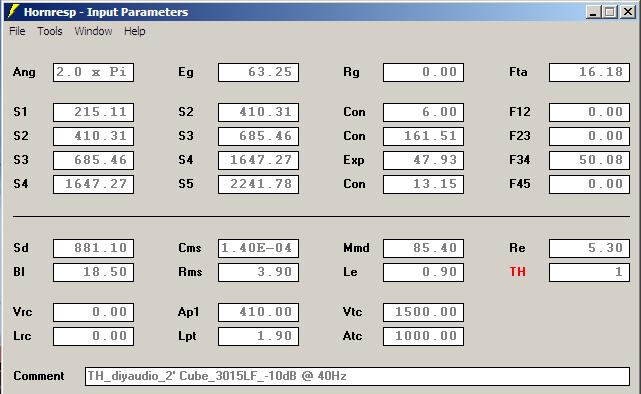This screenshot has width=641, height=394.
Task: Click the Re field showing 5.30
Action: (x=589, y=248)
